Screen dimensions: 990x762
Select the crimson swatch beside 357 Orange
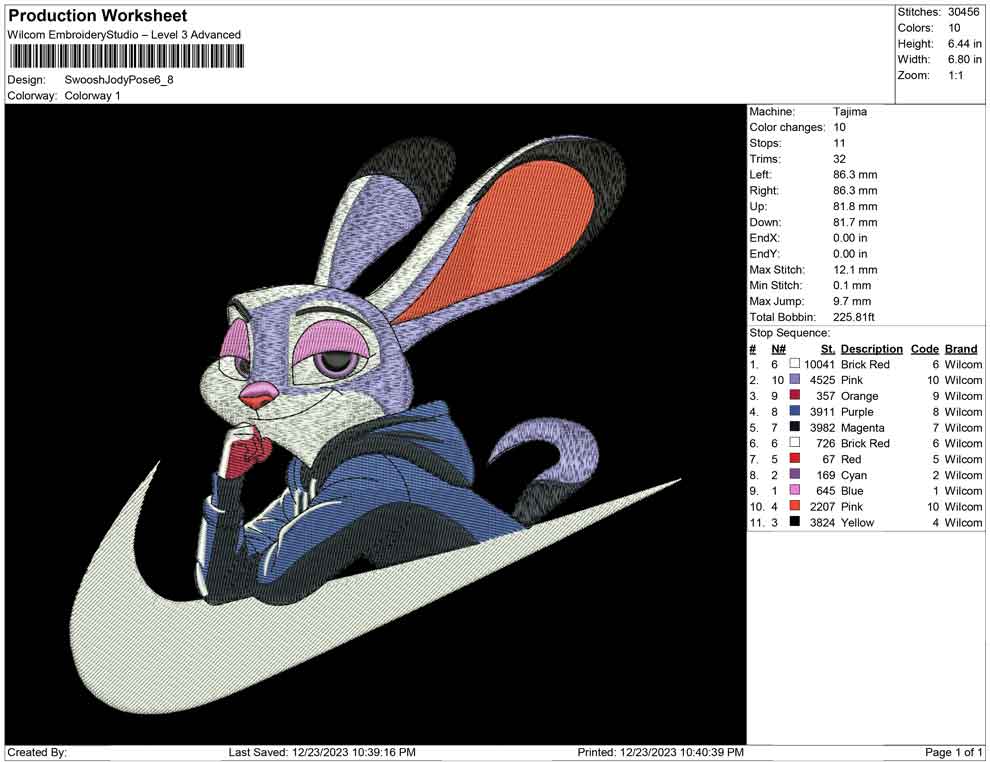794,395
